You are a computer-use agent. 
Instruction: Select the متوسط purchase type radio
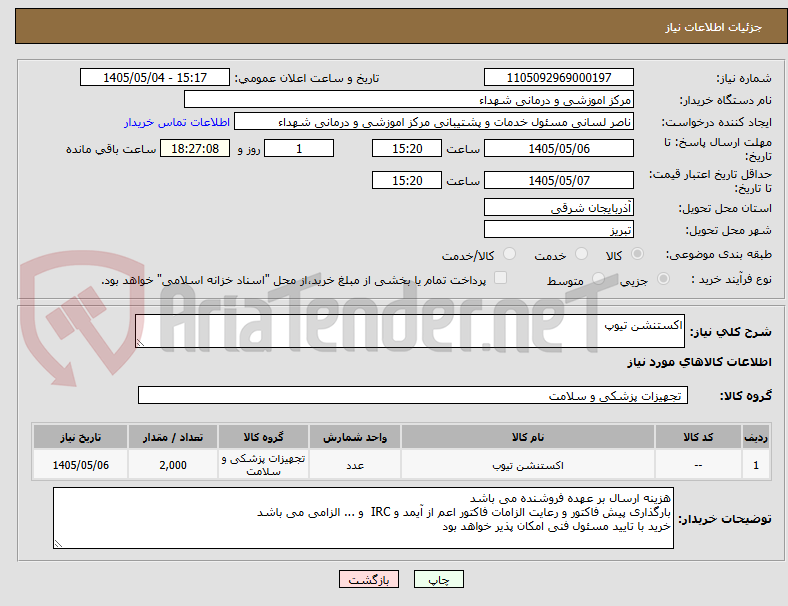pos(598,279)
